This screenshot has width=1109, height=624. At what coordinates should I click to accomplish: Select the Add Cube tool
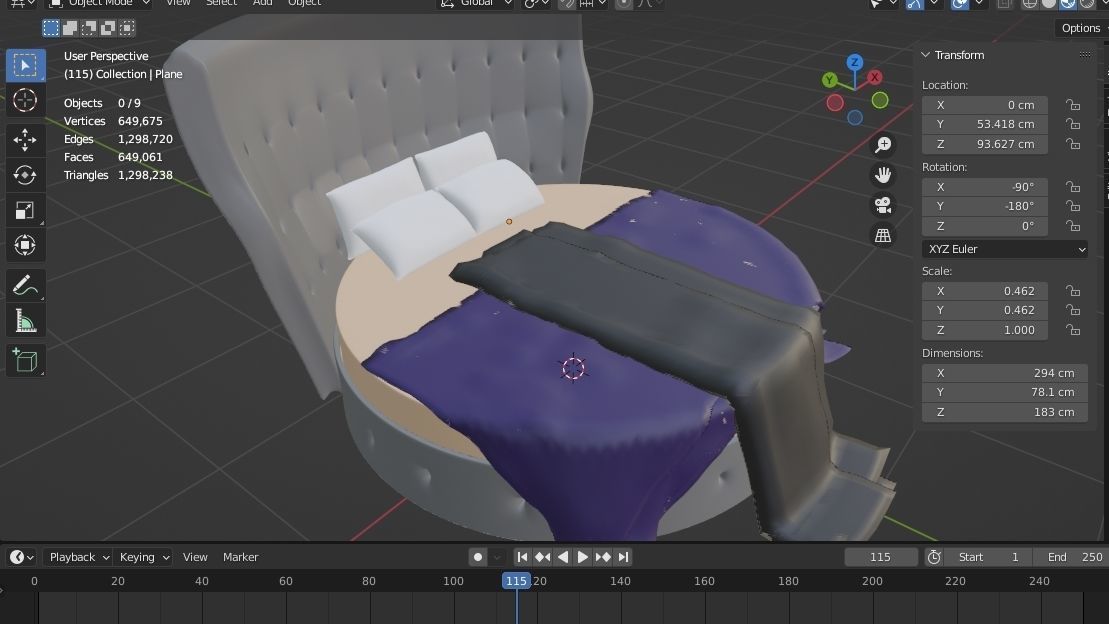point(25,360)
